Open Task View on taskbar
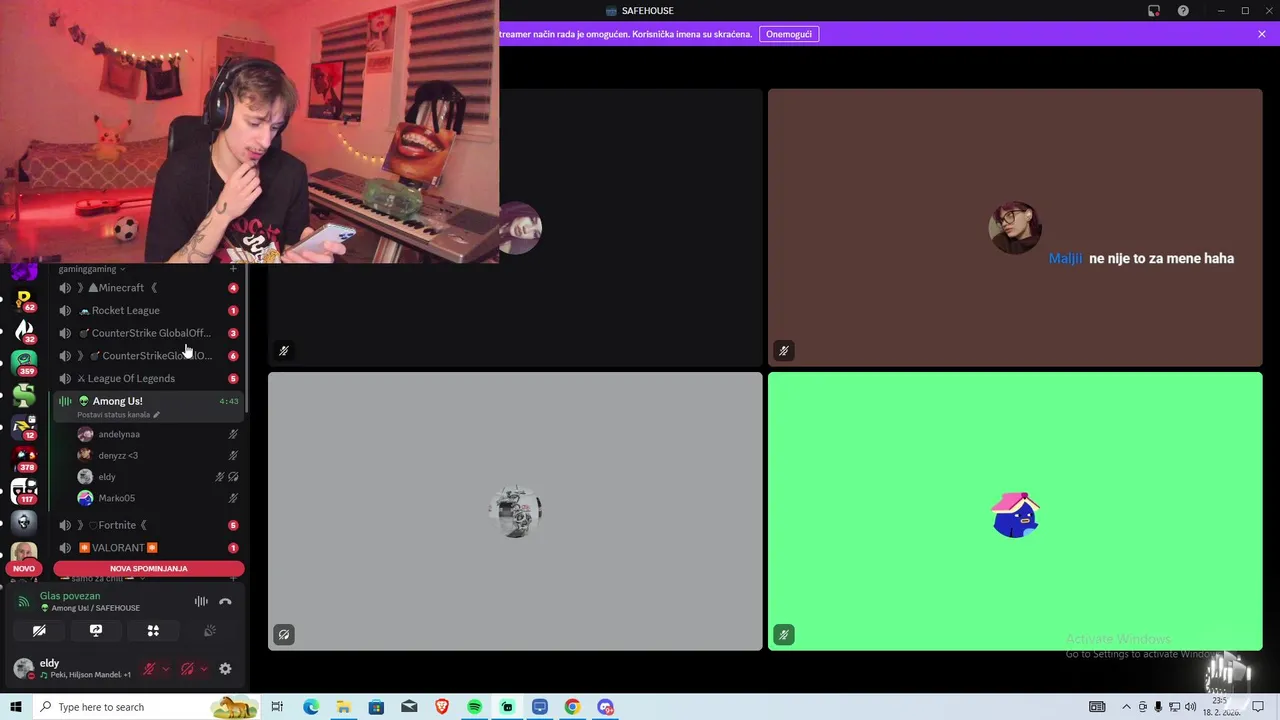 [277, 707]
